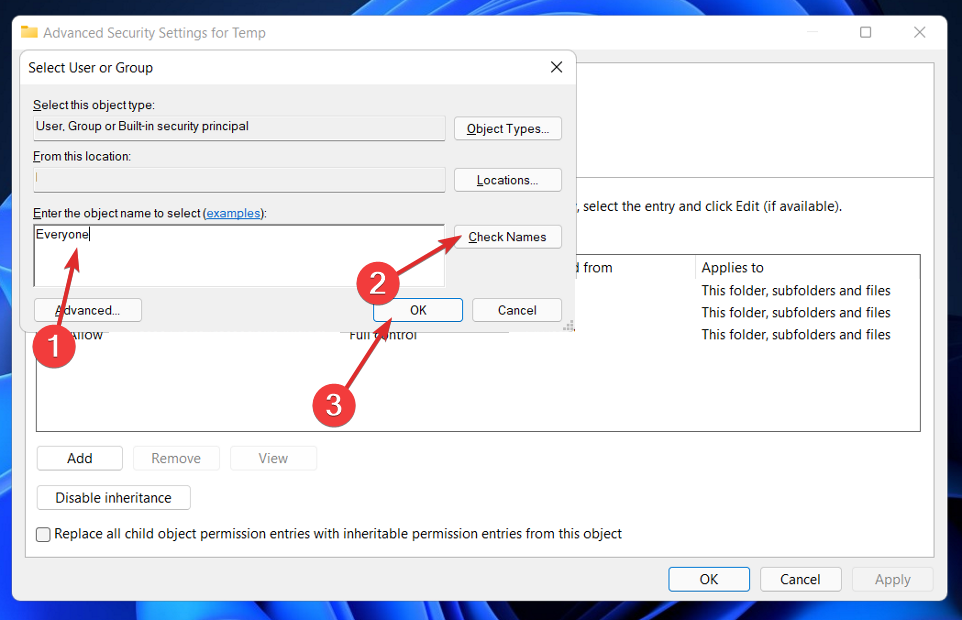The image size is (962, 620).
Task: Select second 'This folder, subfolders and files' row
Action: tap(796, 313)
